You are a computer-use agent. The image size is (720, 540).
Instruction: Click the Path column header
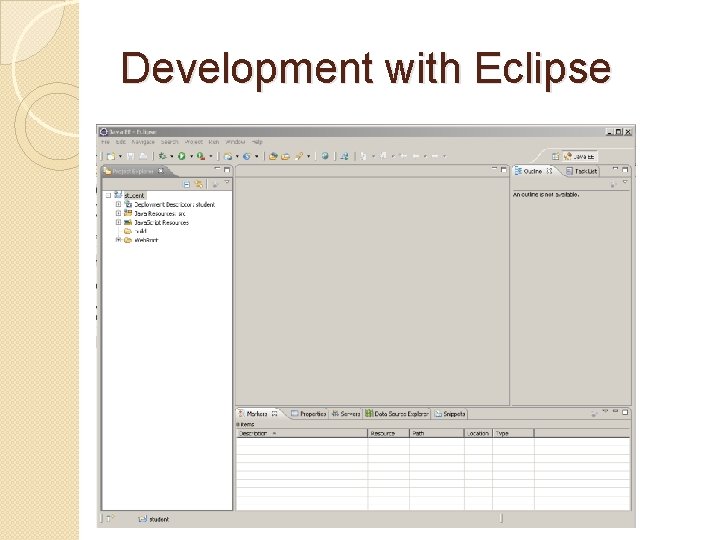point(437,433)
